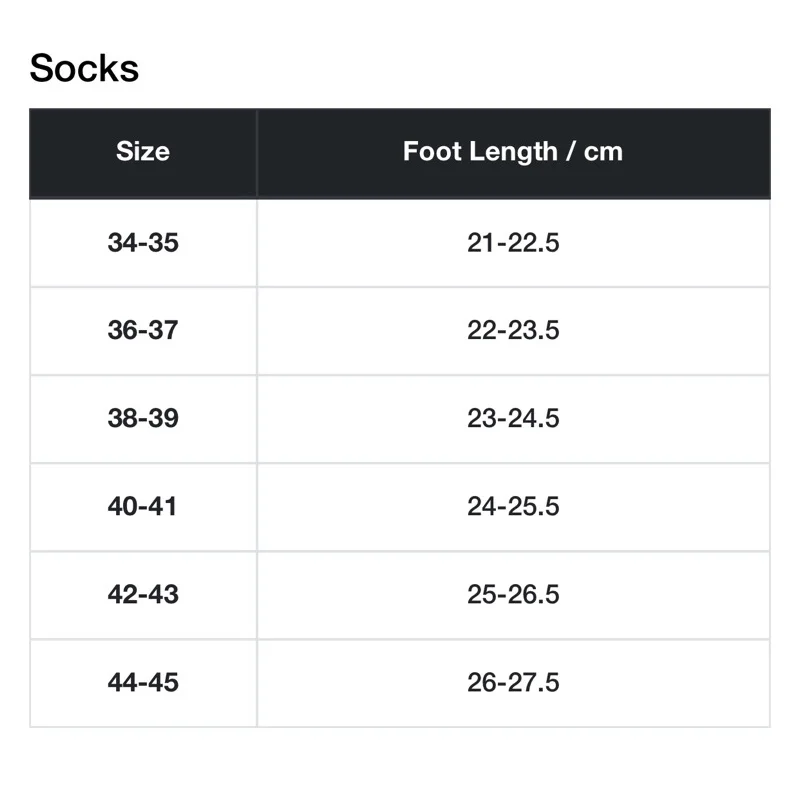Click the border between 25-26.5 and 26-27.5 cells
800x800 pixels.
[x=513, y=639]
